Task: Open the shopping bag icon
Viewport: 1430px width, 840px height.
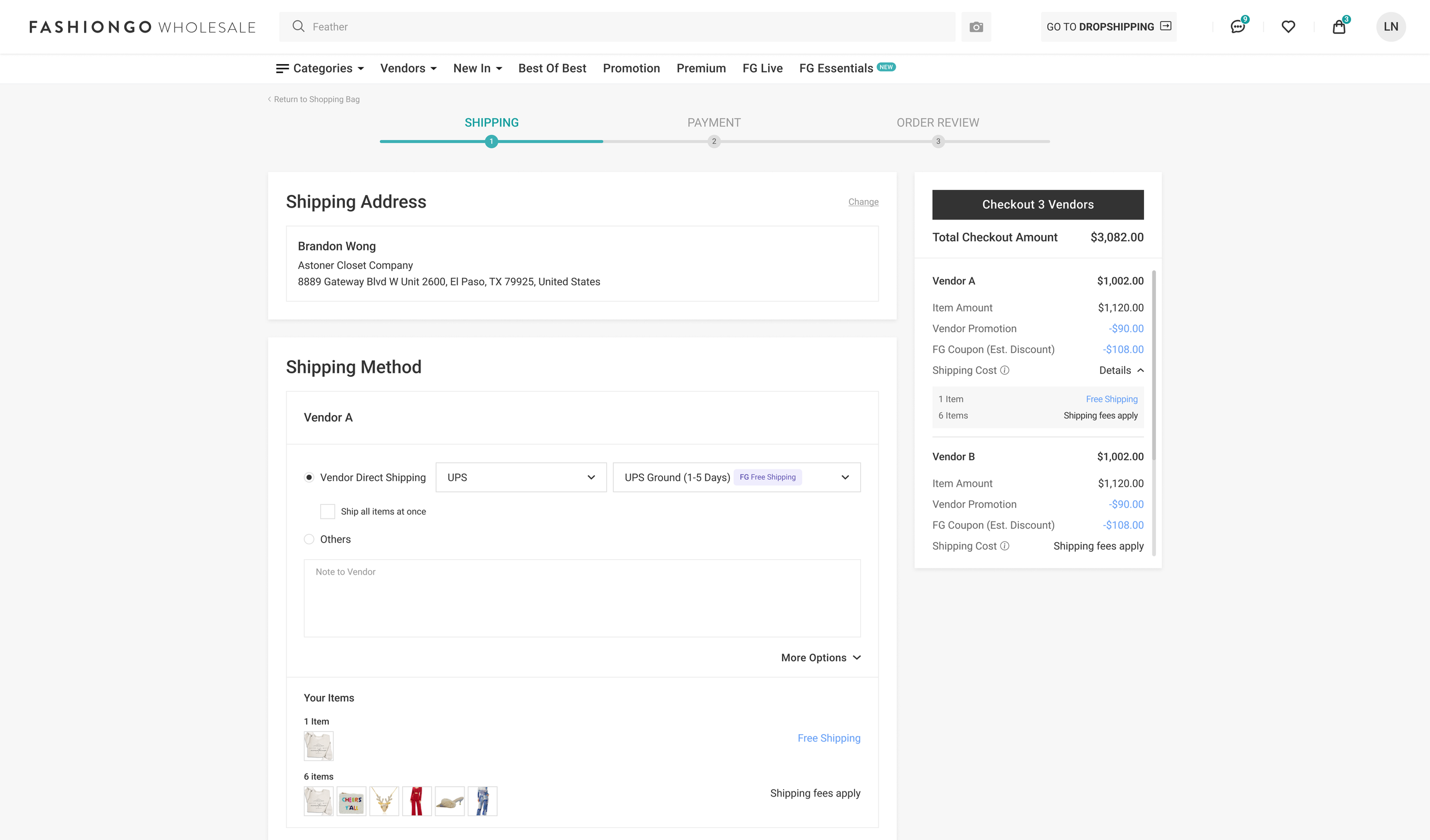Action: pyautogui.click(x=1338, y=27)
